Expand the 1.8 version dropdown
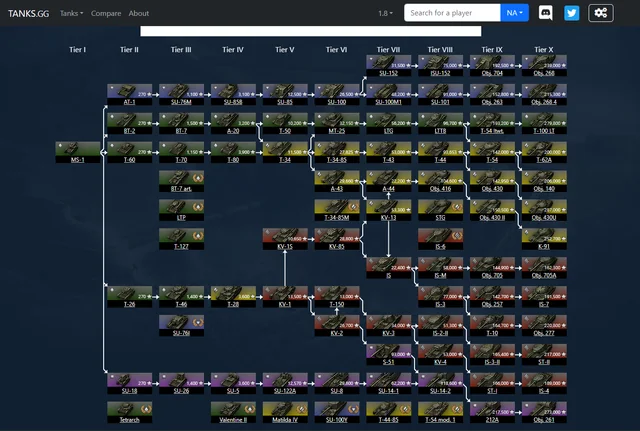This screenshot has width=640, height=431. (385, 13)
